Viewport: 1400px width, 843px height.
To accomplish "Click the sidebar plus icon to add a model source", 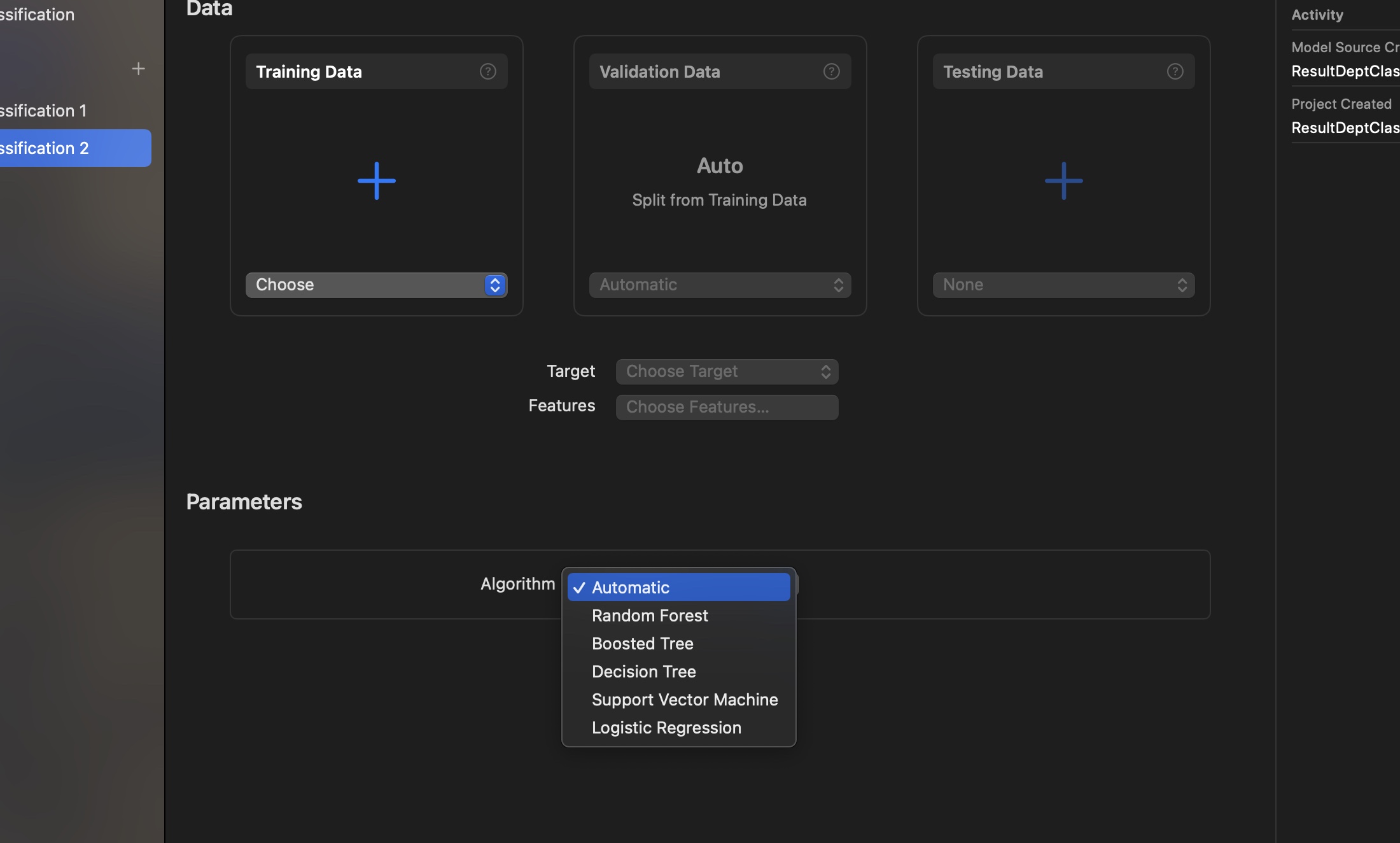I will 138,69.
